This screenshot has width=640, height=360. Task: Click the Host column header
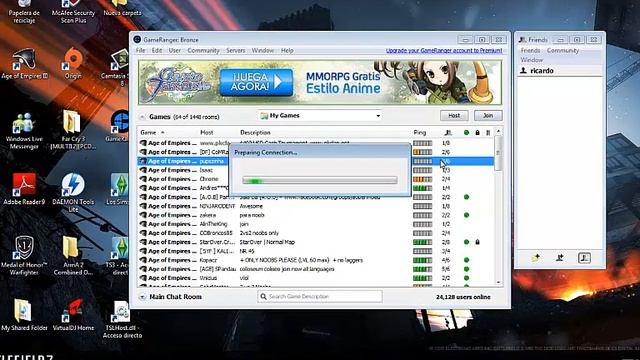tap(207, 133)
